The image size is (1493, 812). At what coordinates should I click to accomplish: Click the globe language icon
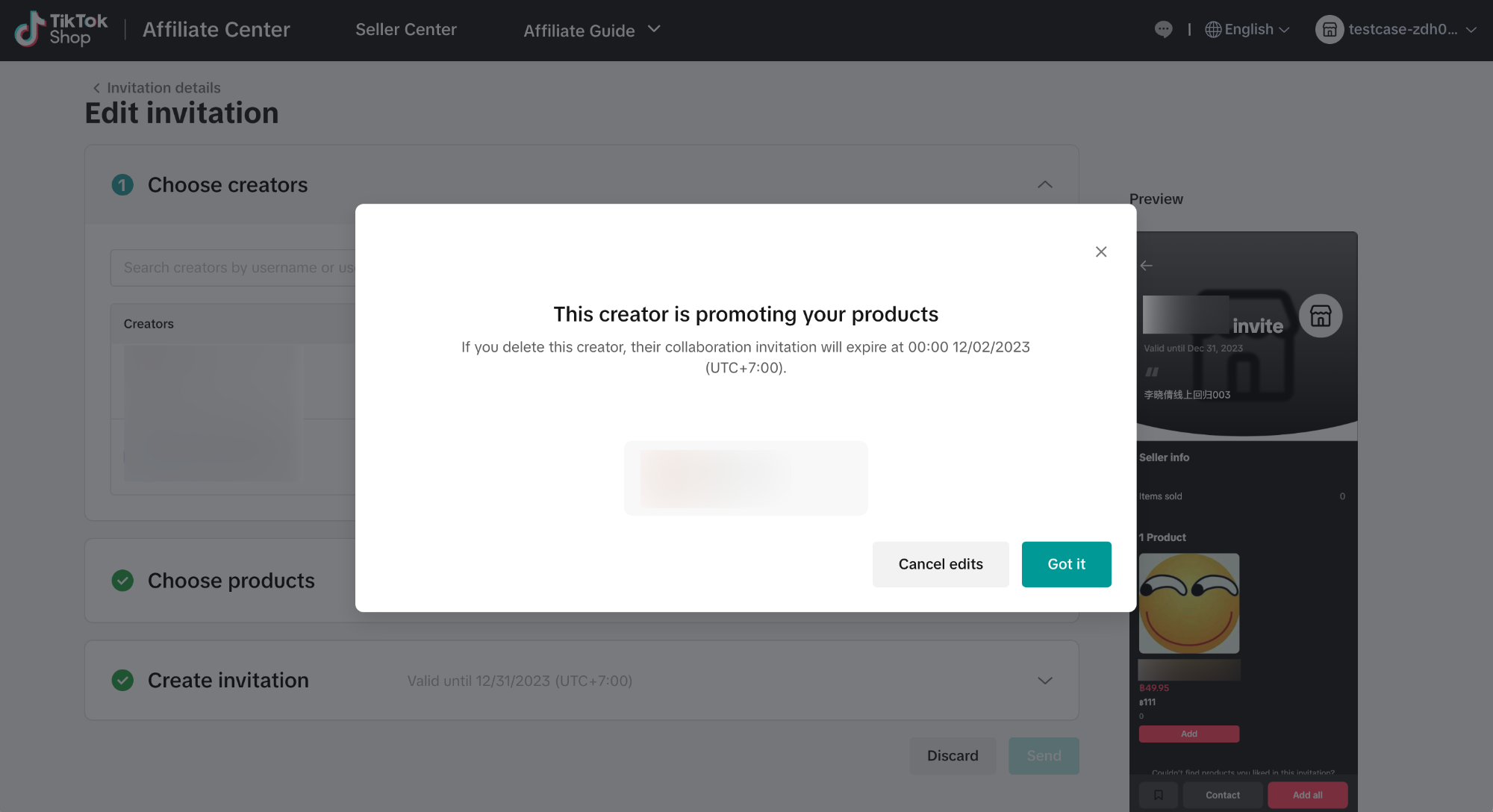1213,29
